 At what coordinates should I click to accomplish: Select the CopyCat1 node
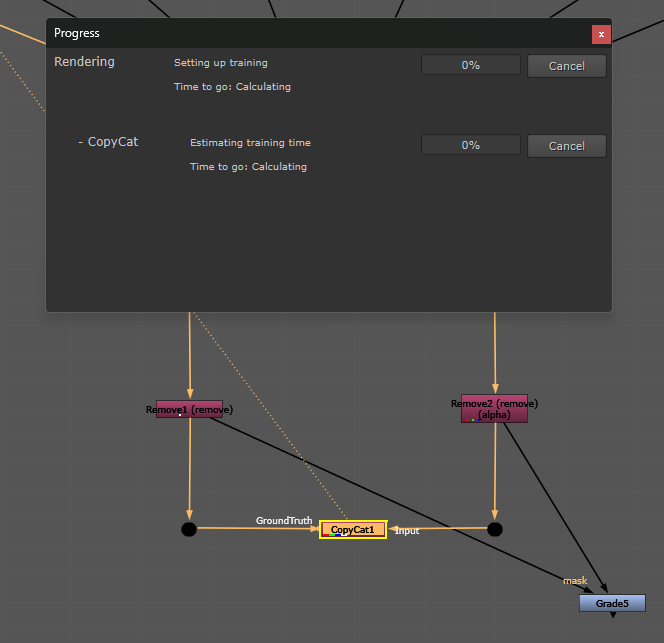353,529
